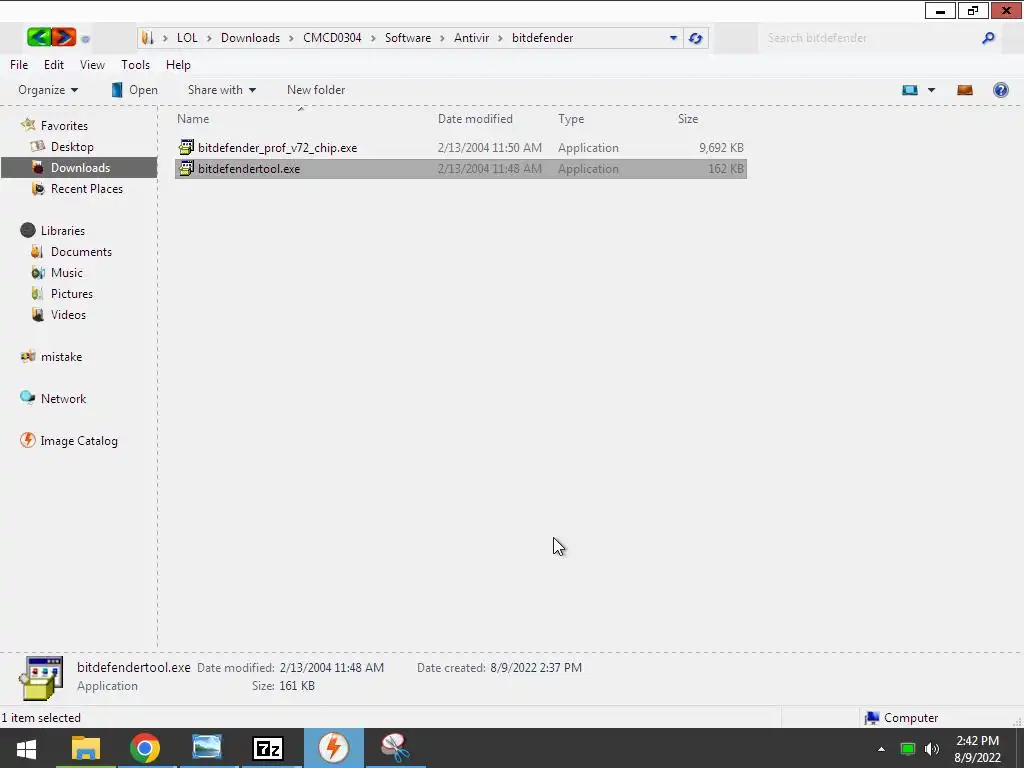Expand the chevron after Antivir in breadcrumb
This screenshot has width=1024, height=768.
500,38
